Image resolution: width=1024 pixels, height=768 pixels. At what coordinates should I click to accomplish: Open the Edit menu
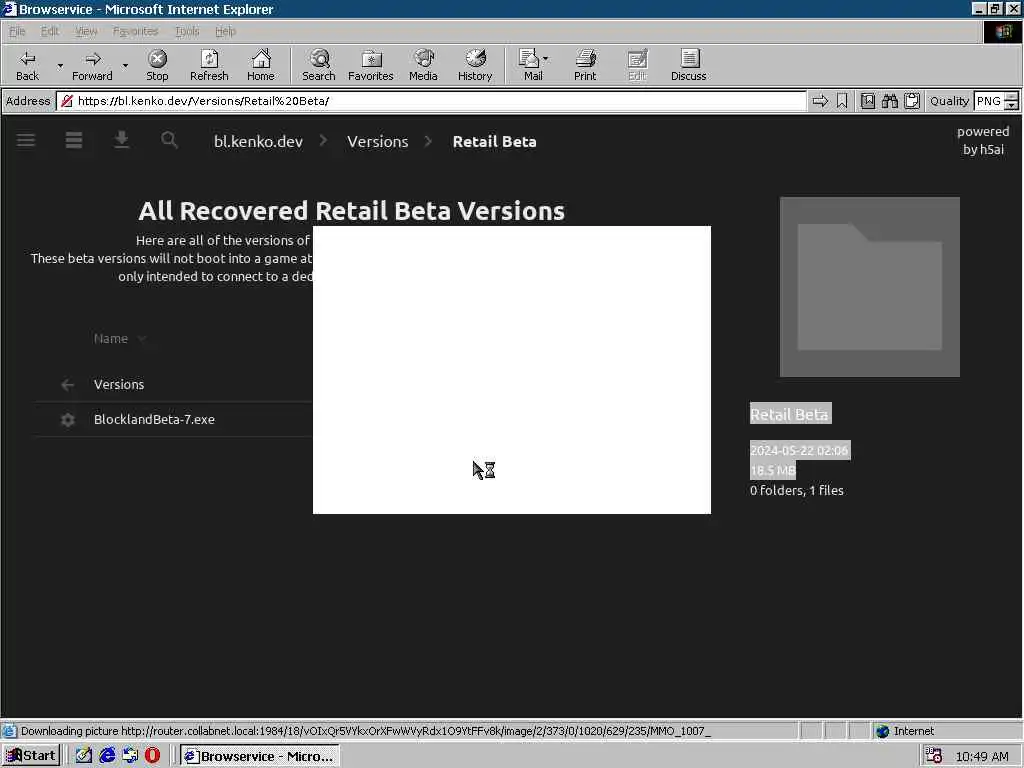[50, 31]
